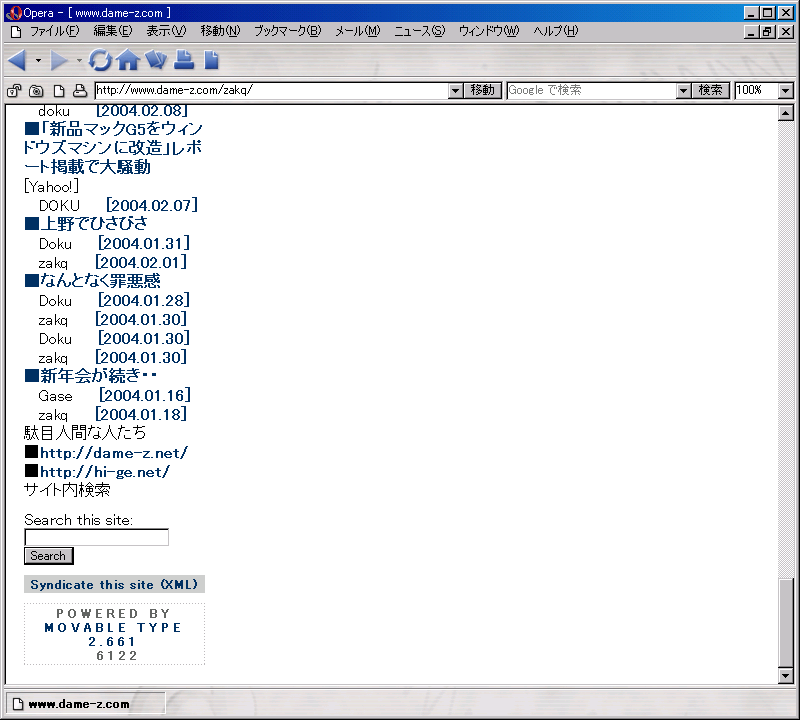The height and width of the screenshot is (720, 800).
Task: Click print preview icon beside address field
Action: tap(80, 91)
